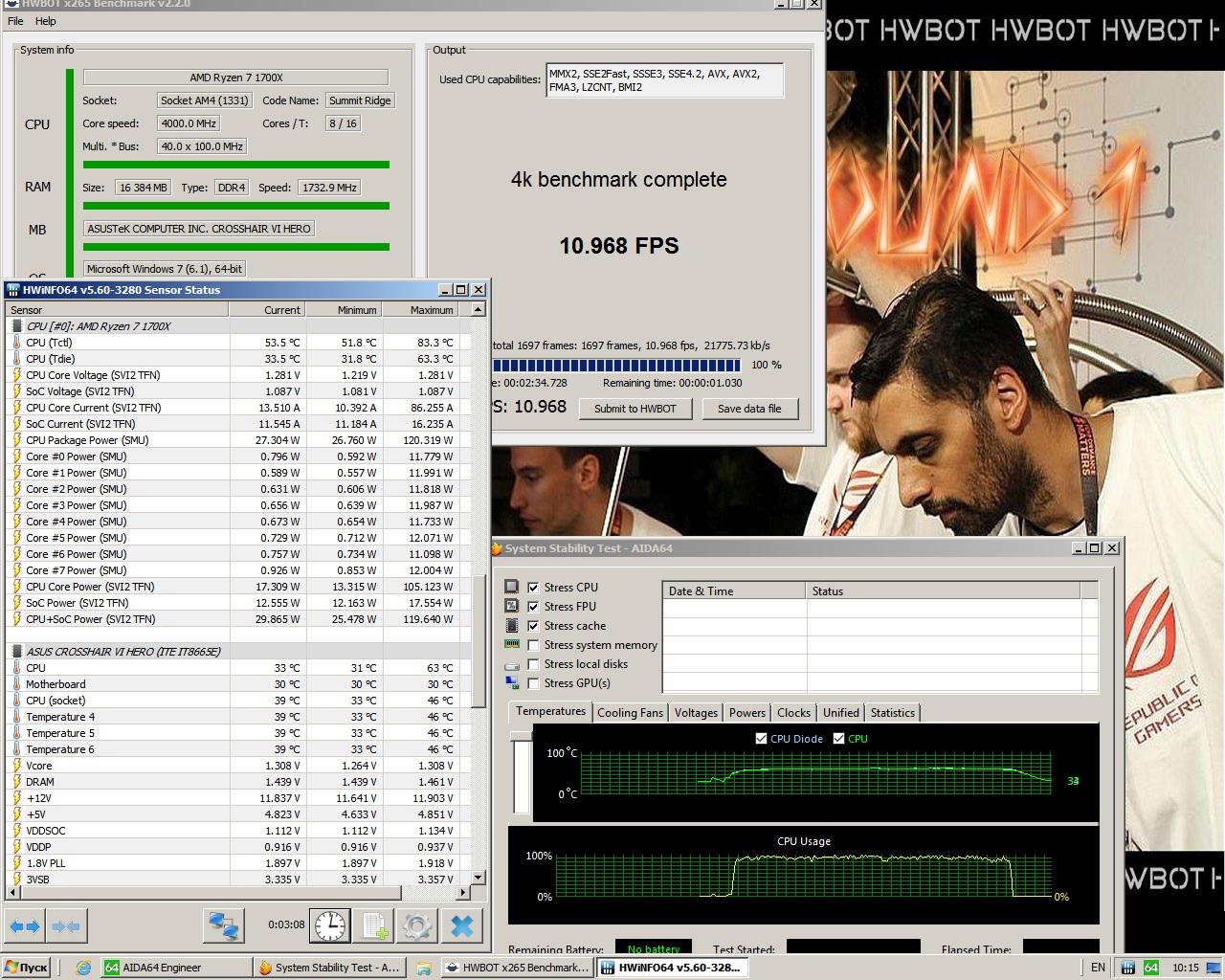Switch to the Voltages tab
The width and height of the screenshot is (1225, 980).
696,713
